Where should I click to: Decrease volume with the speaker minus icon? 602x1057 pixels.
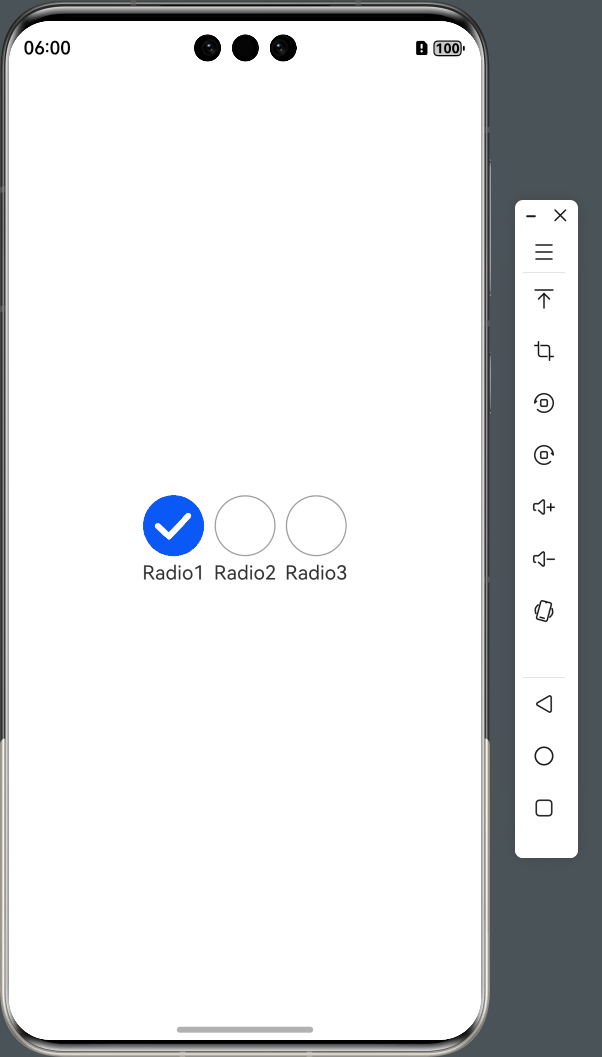544,559
